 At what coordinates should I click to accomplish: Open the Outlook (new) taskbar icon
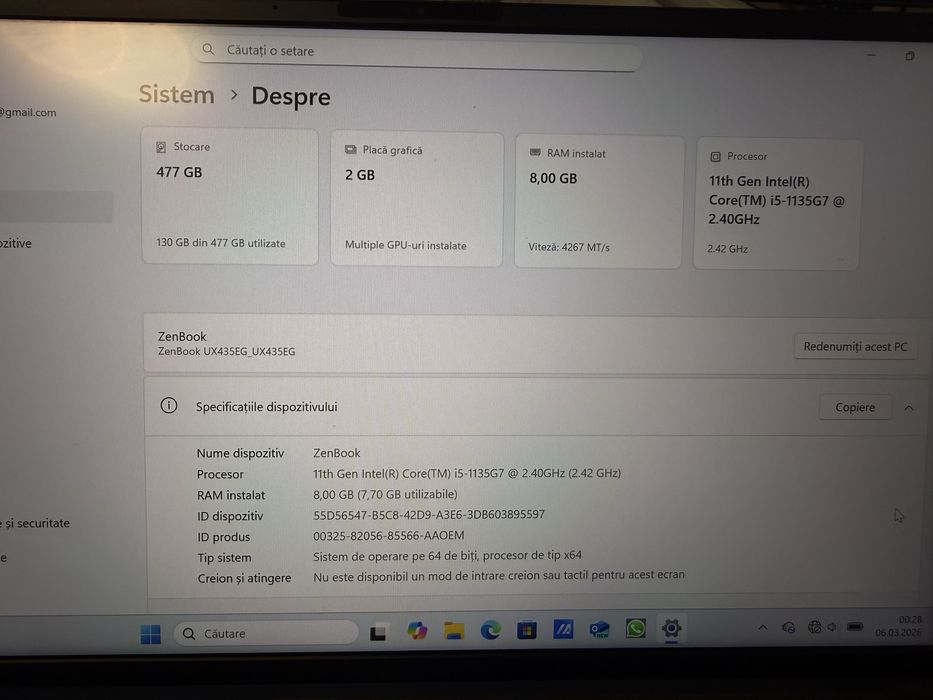click(599, 629)
